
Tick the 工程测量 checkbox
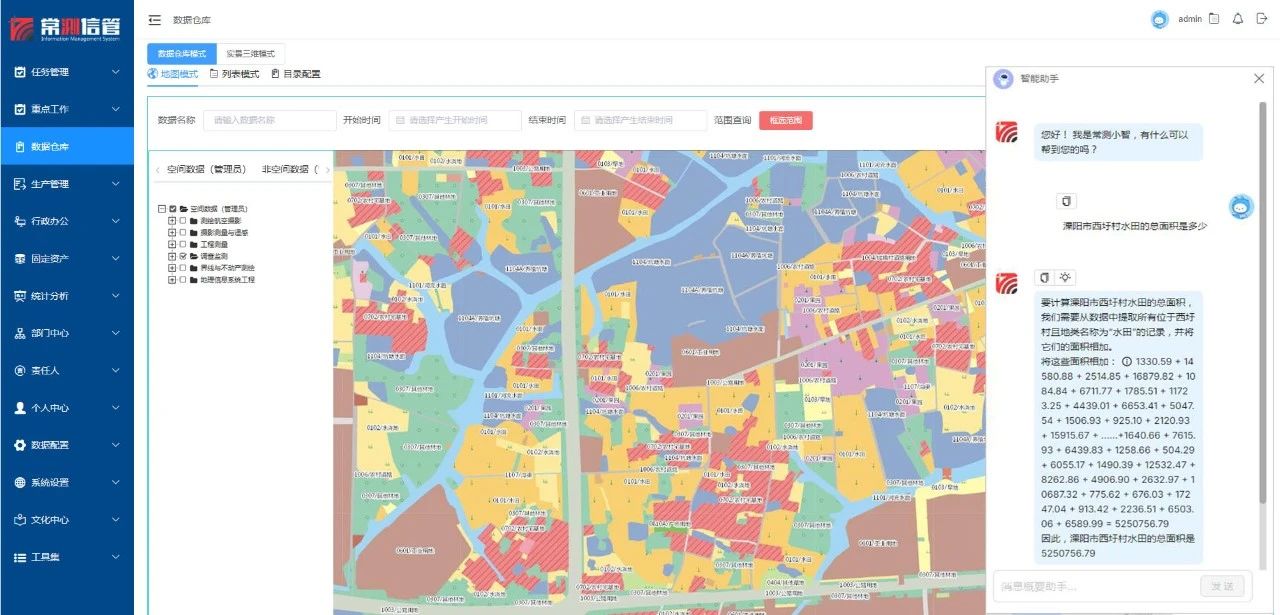tap(183, 244)
